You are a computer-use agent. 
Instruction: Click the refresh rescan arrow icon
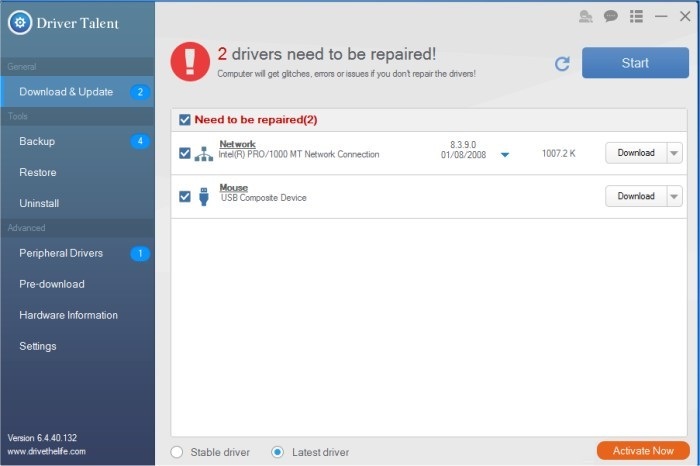pyautogui.click(x=562, y=63)
